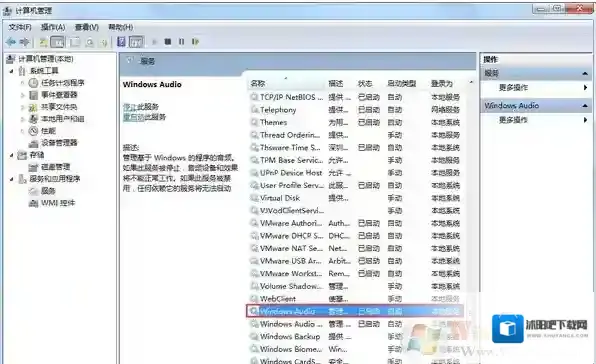Select the WebClient service row
This screenshot has height=364, width=596.
(355, 299)
